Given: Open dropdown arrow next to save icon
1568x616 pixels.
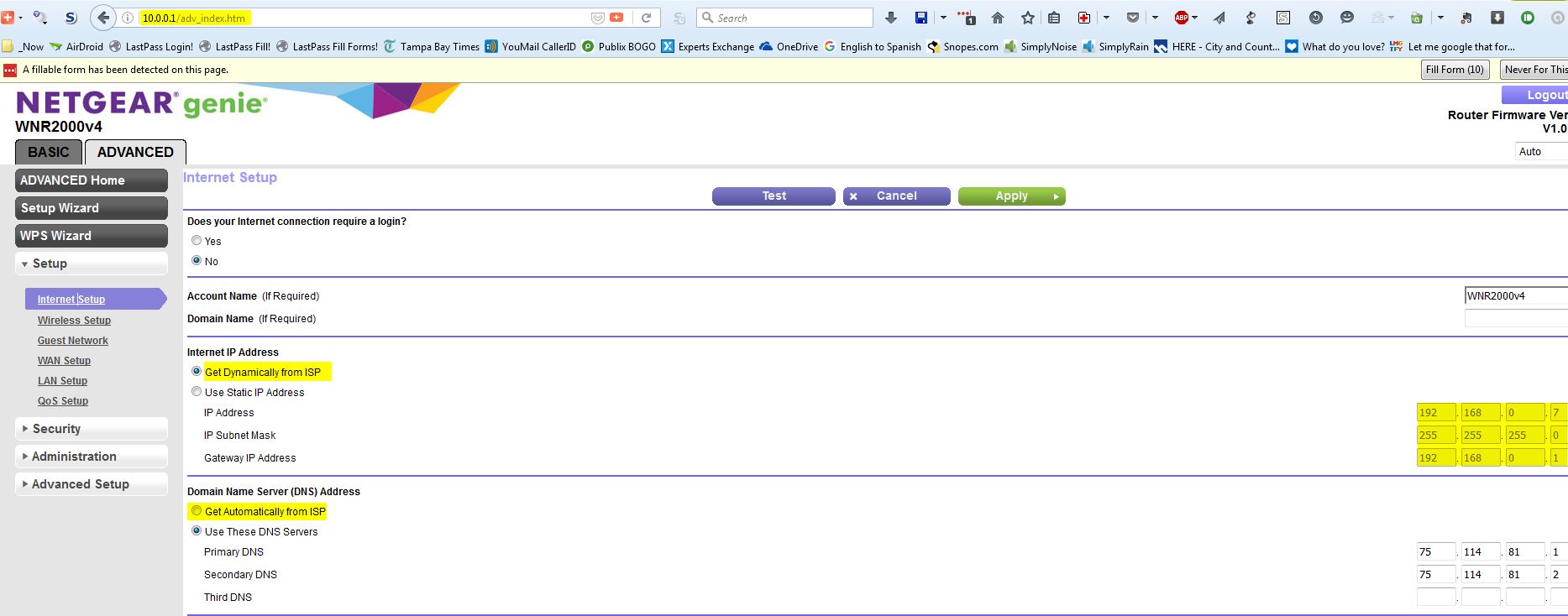Looking at the screenshot, I should tap(943, 18).
